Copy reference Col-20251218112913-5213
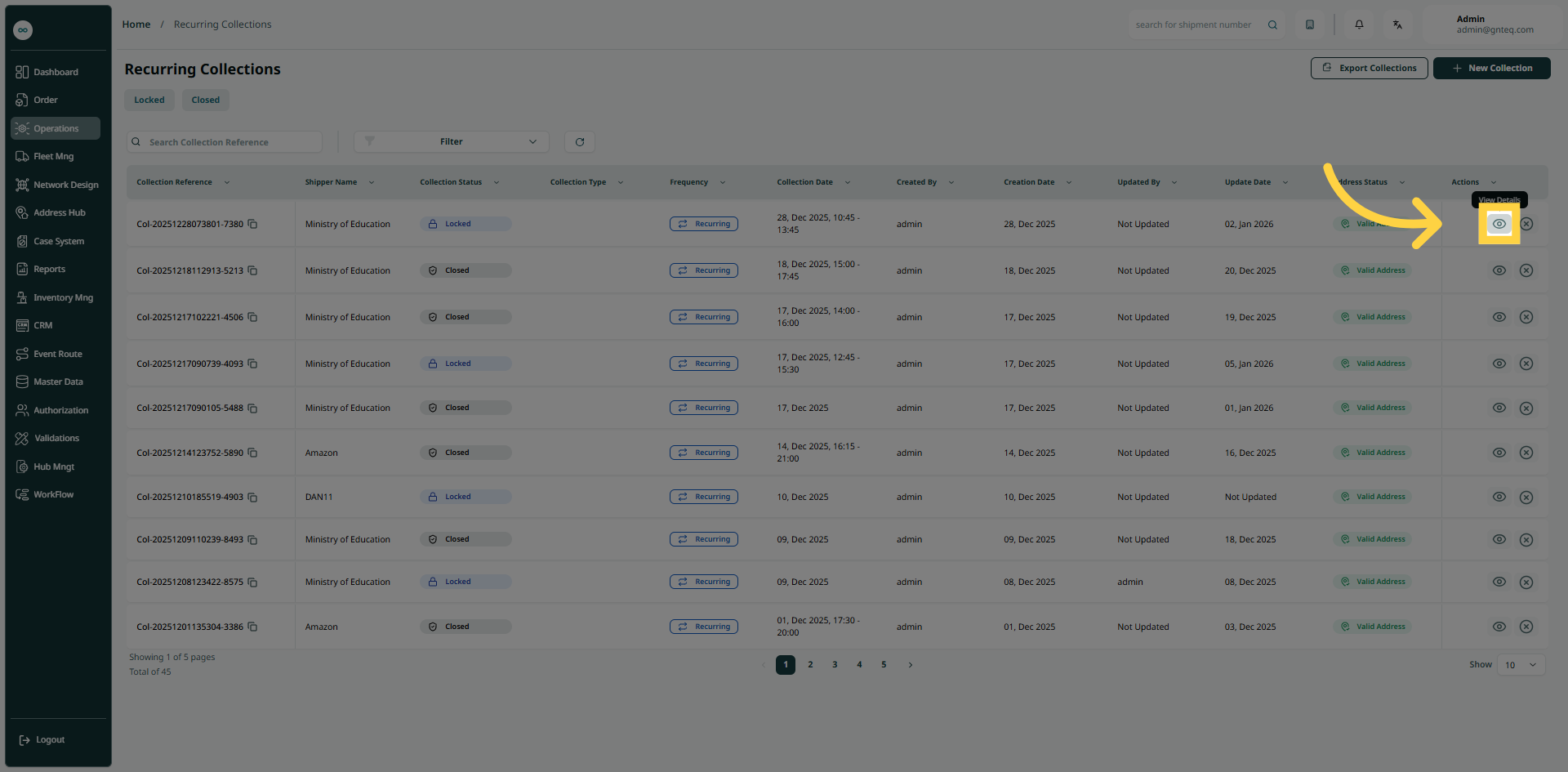The width and height of the screenshot is (1568, 772). (252, 270)
